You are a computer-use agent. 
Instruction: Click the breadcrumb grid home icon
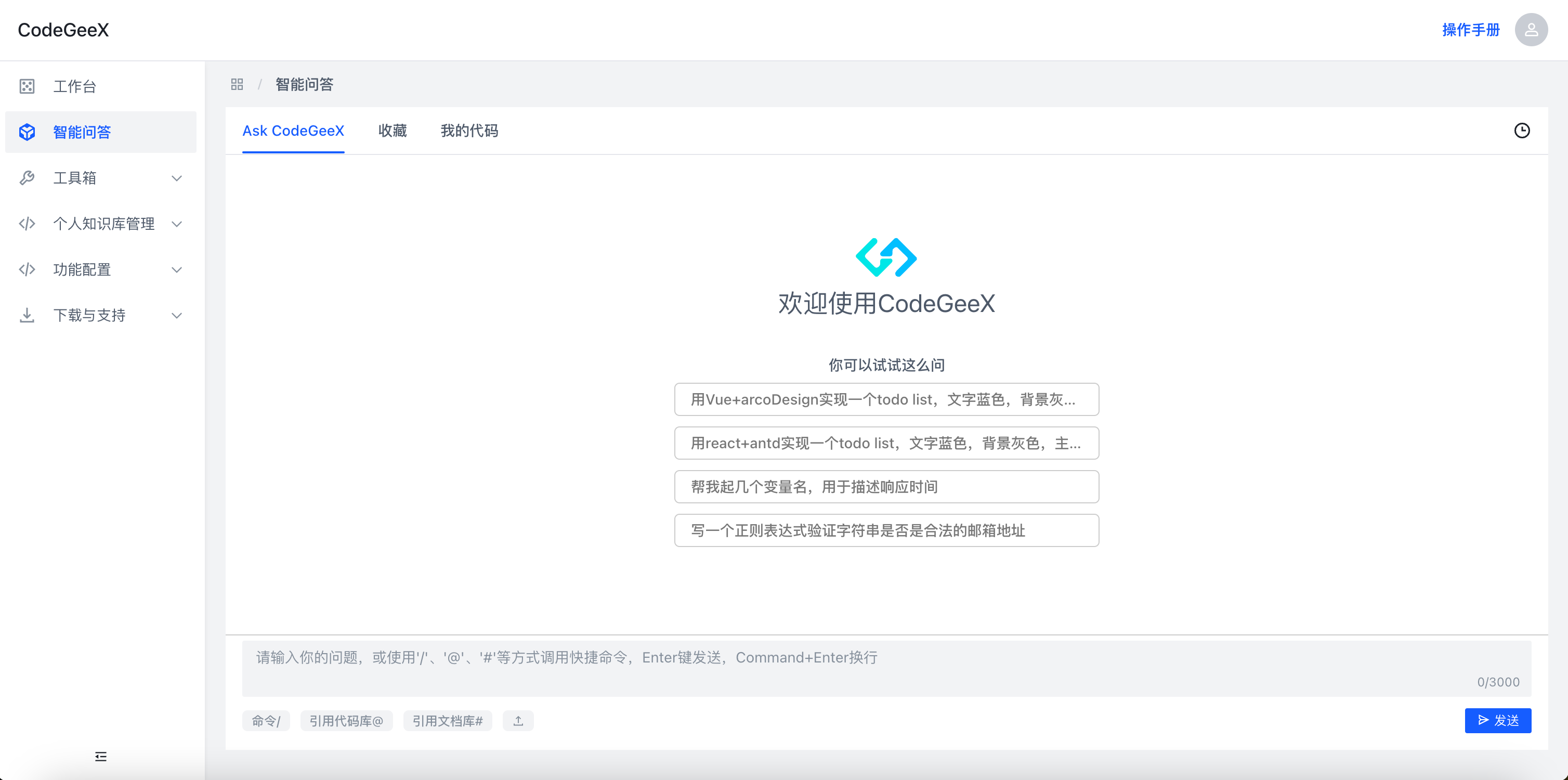point(237,84)
